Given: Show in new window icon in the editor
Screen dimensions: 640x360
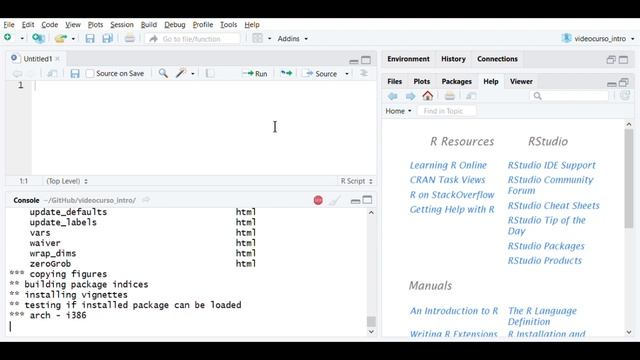Looking at the screenshot, I should (x=52, y=73).
